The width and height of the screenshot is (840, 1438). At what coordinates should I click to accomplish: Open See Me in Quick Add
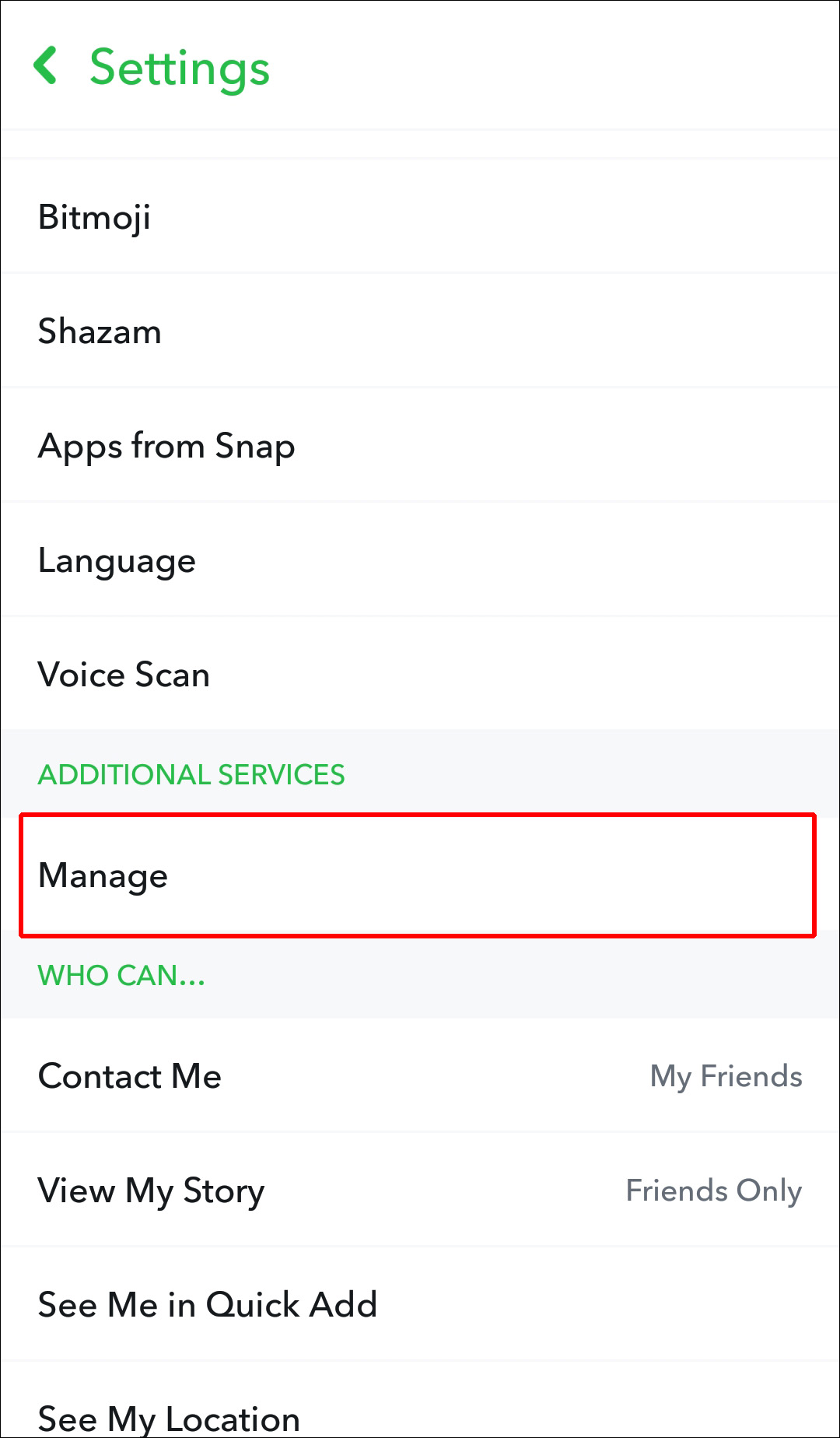click(208, 1305)
